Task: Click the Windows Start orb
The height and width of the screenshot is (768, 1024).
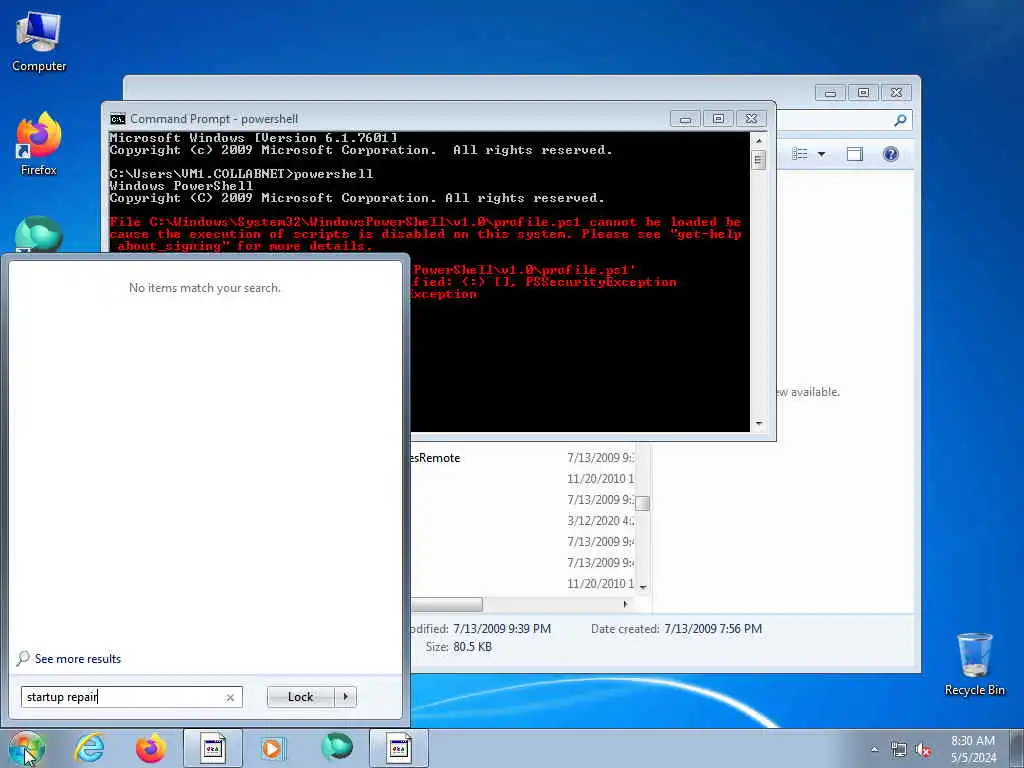Action: [26, 748]
